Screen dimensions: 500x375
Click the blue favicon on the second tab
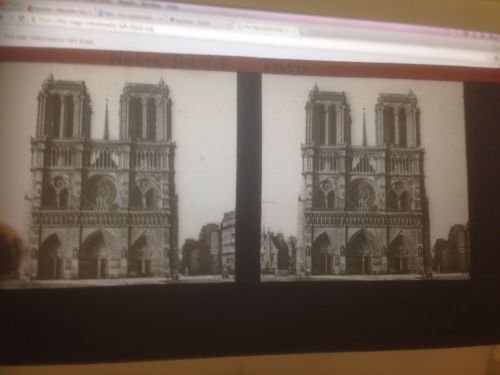pos(101,13)
